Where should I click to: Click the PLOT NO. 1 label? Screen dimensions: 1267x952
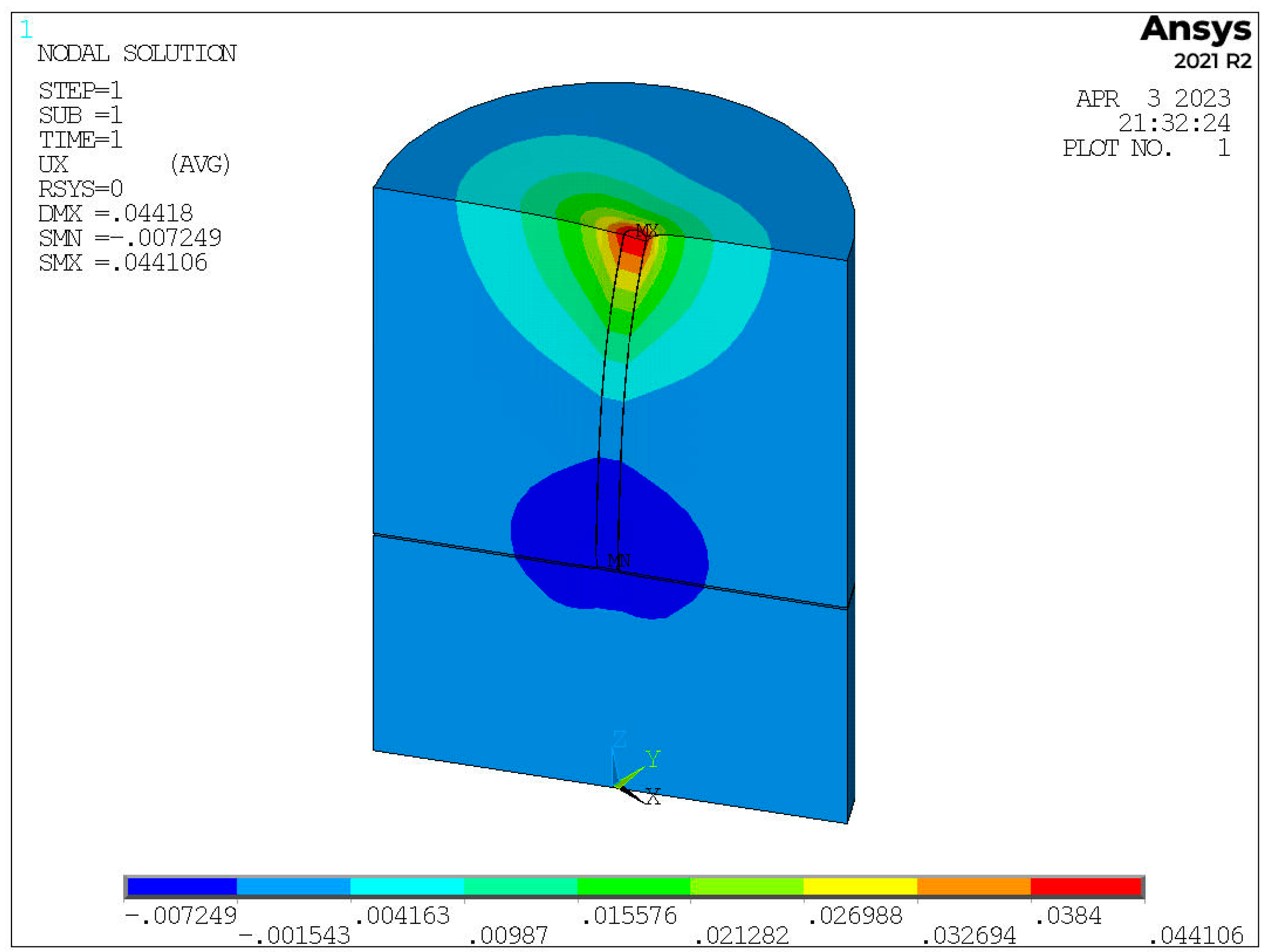tap(1145, 148)
